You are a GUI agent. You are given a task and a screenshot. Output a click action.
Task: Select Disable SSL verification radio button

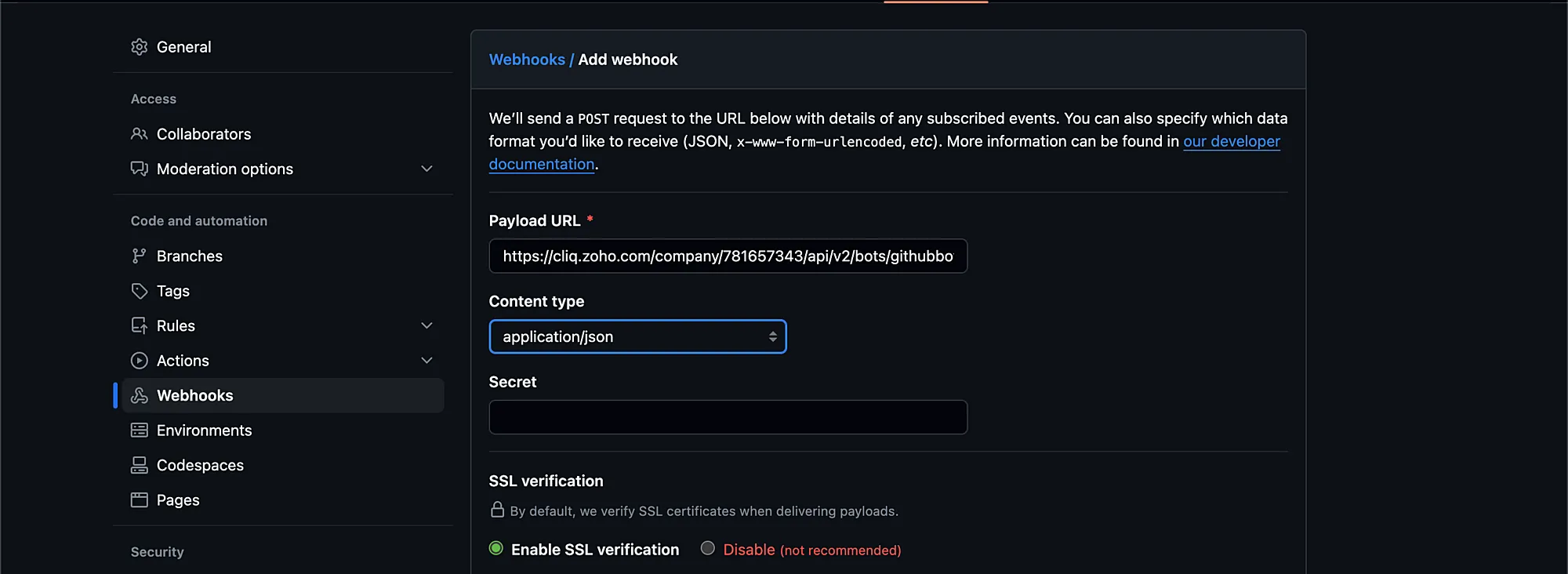[708, 549]
